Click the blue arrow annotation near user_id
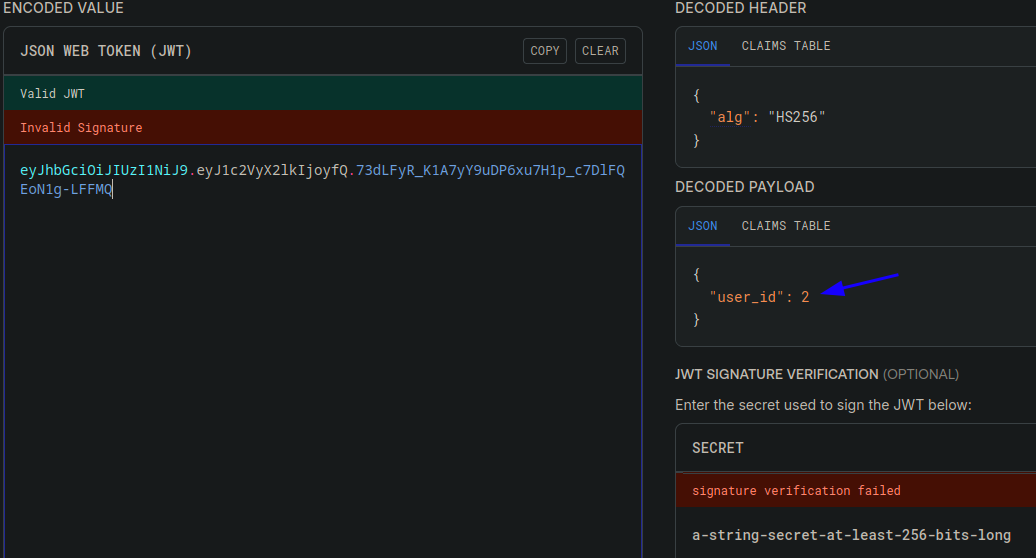Image resolution: width=1036 pixels, height=558 pixels. point(860,285)
